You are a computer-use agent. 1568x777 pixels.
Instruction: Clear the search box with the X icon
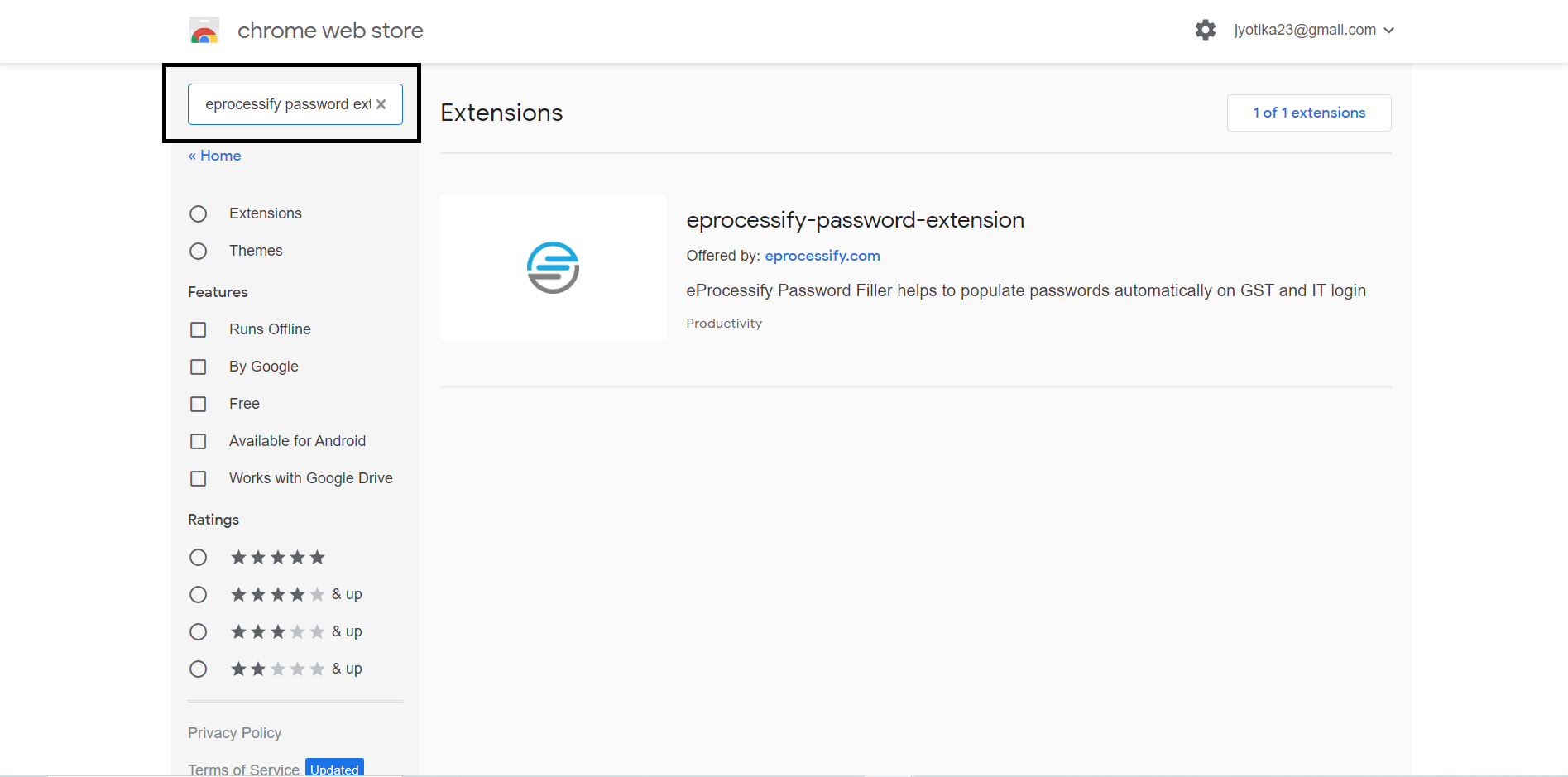click(381, 104)
